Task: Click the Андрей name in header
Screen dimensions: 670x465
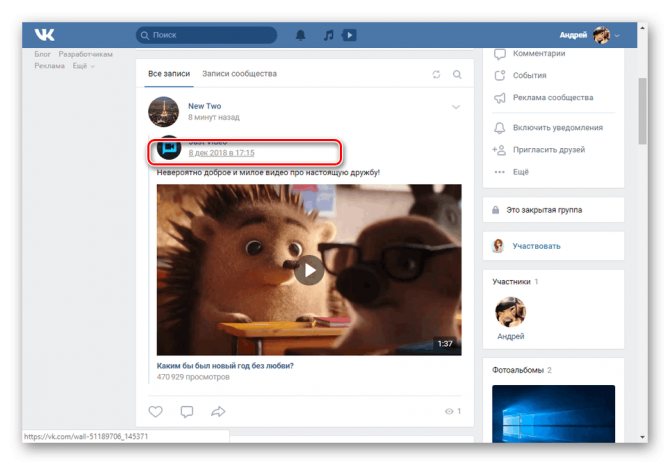Action: (x=573, y=35)
